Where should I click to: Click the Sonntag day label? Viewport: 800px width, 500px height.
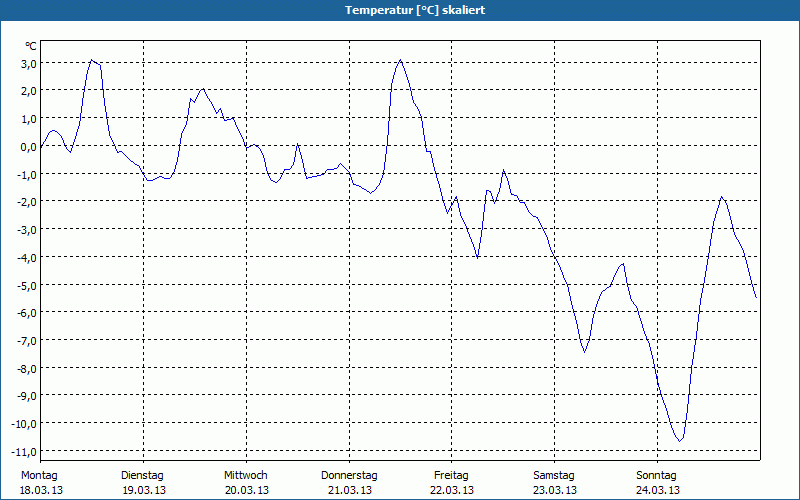657,476
